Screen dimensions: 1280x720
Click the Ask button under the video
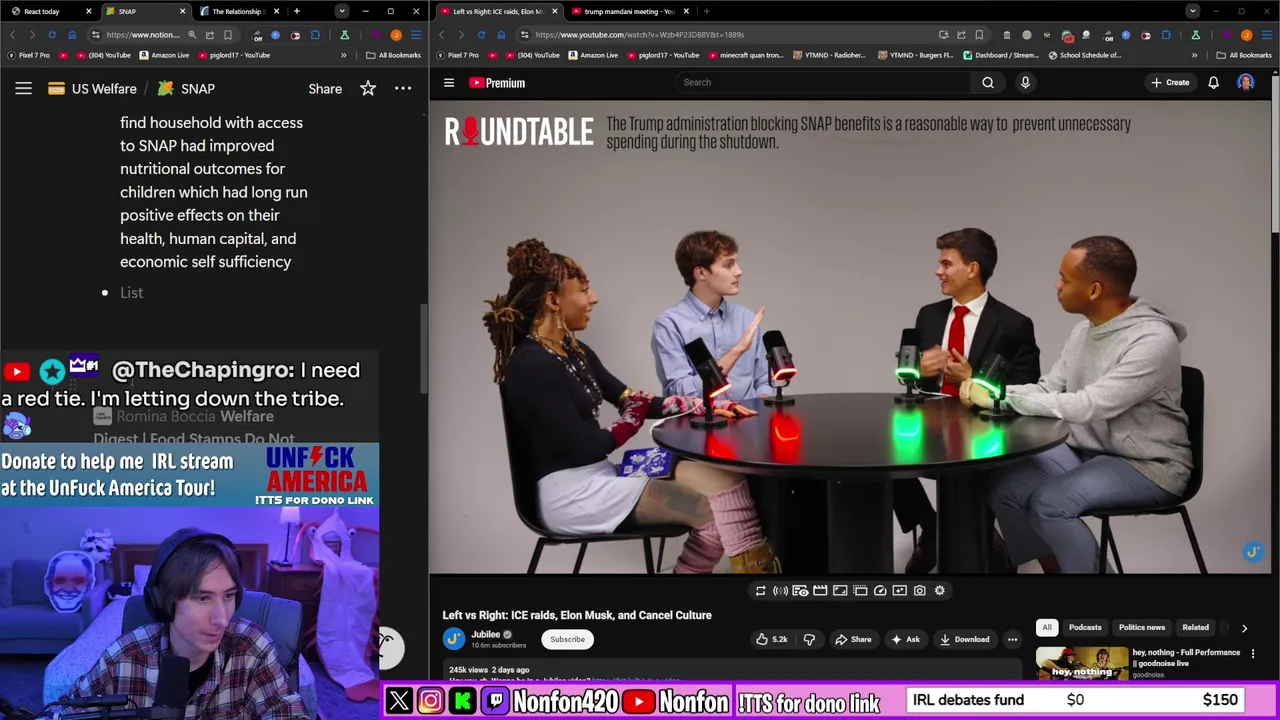pyautogui.click(x=905, y=639)
